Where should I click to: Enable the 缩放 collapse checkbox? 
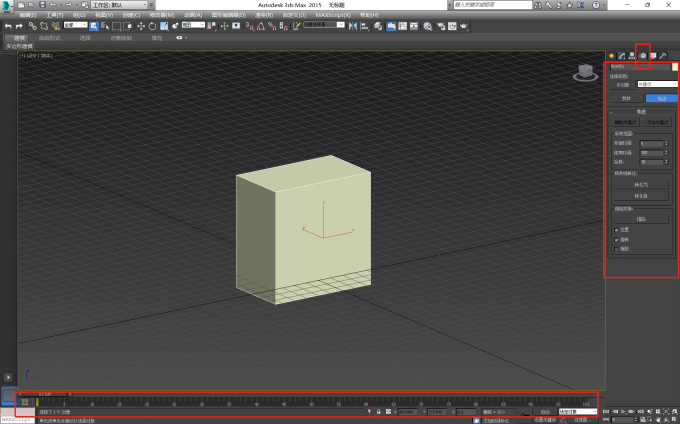[616, 249]
